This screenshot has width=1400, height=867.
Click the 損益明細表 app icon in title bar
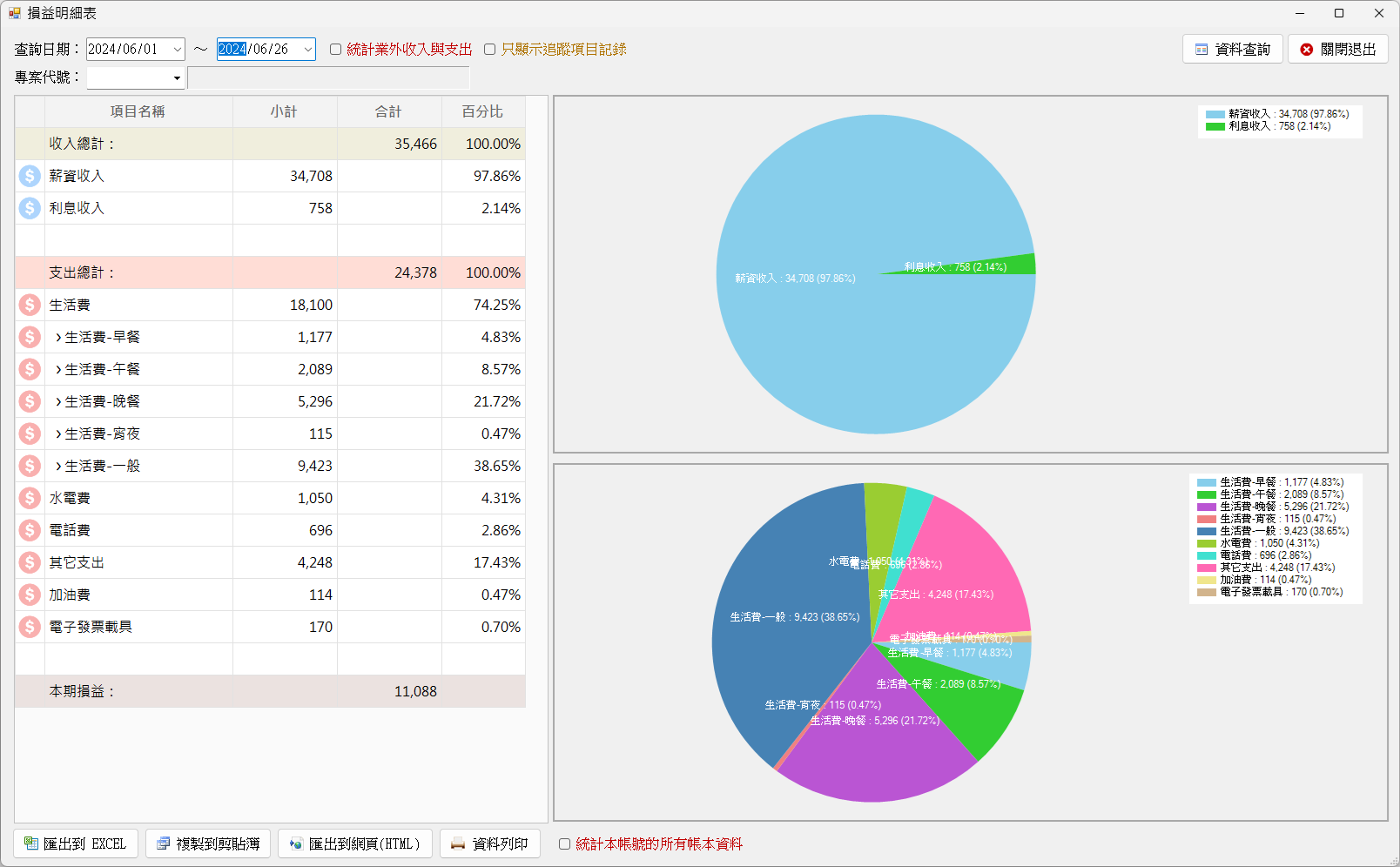(x=15, y=13)
